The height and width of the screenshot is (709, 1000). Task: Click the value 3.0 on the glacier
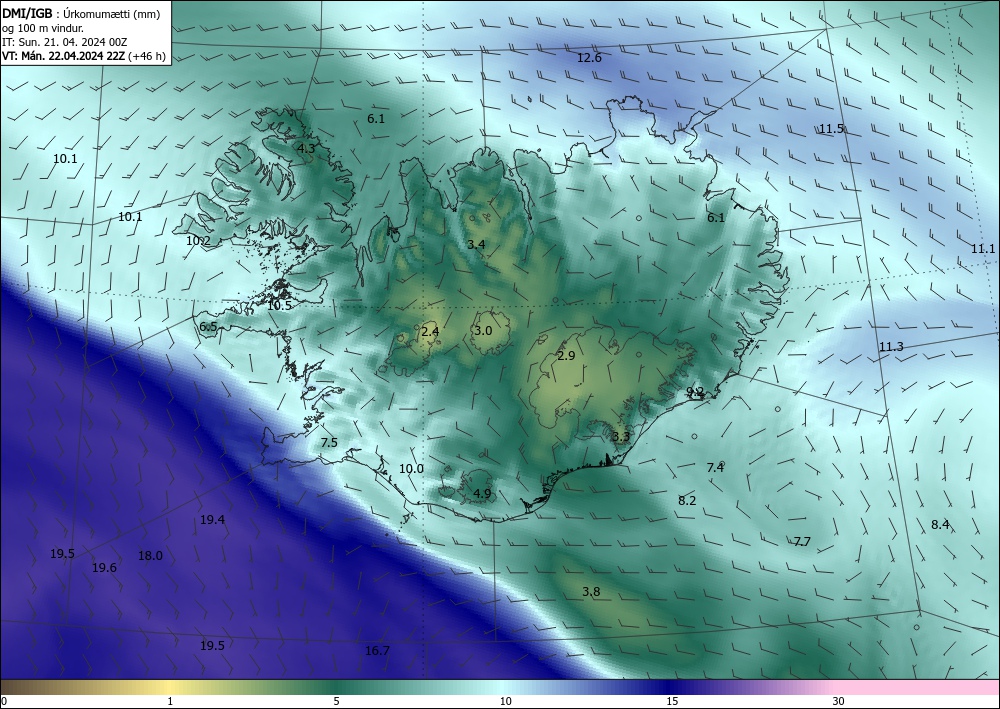pos(483,330)
